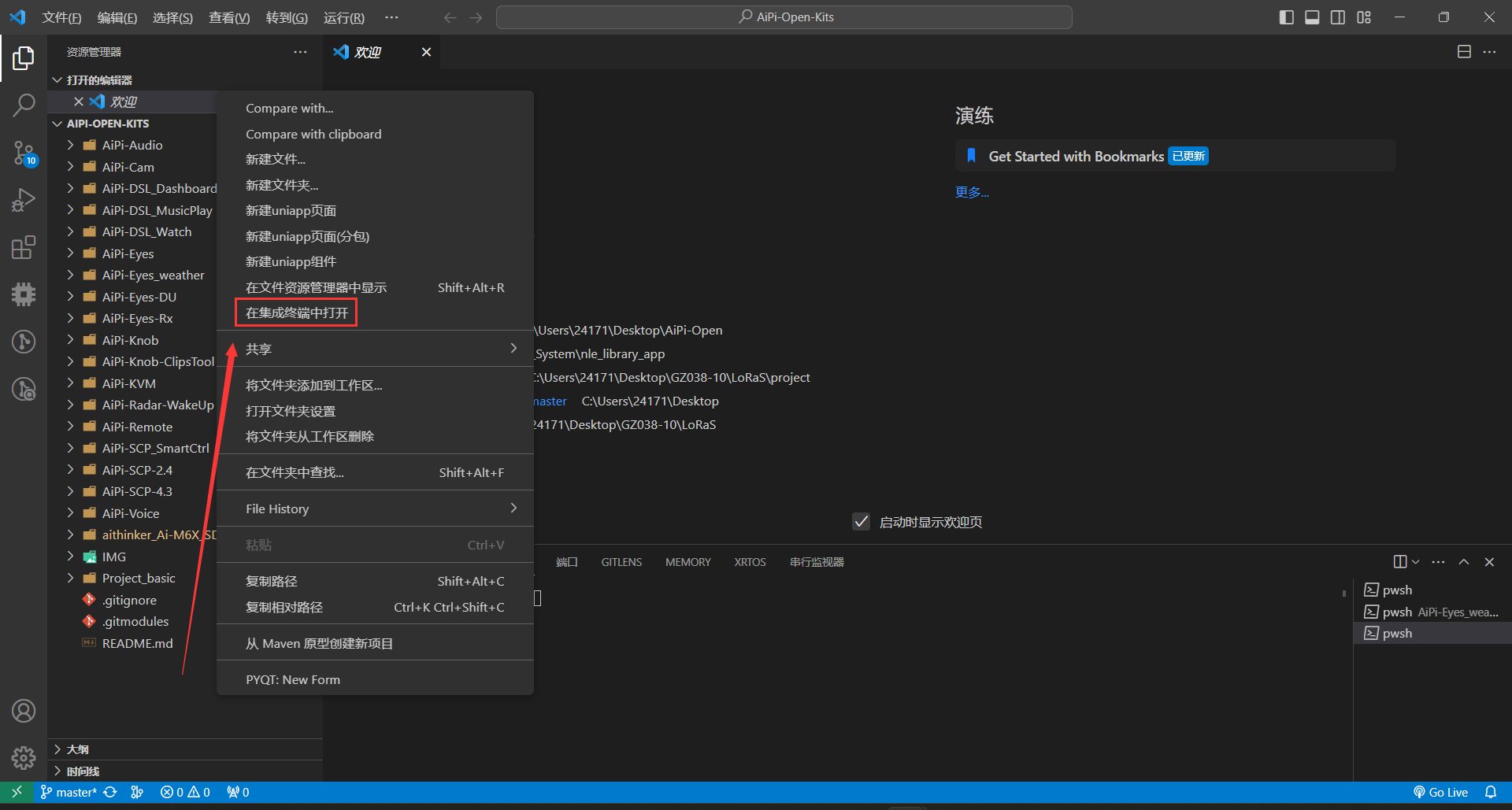Screen dimensions: 1512x810
Task: Maximize the terminal panel with up chevron
Action: (x=1464, y=561)
